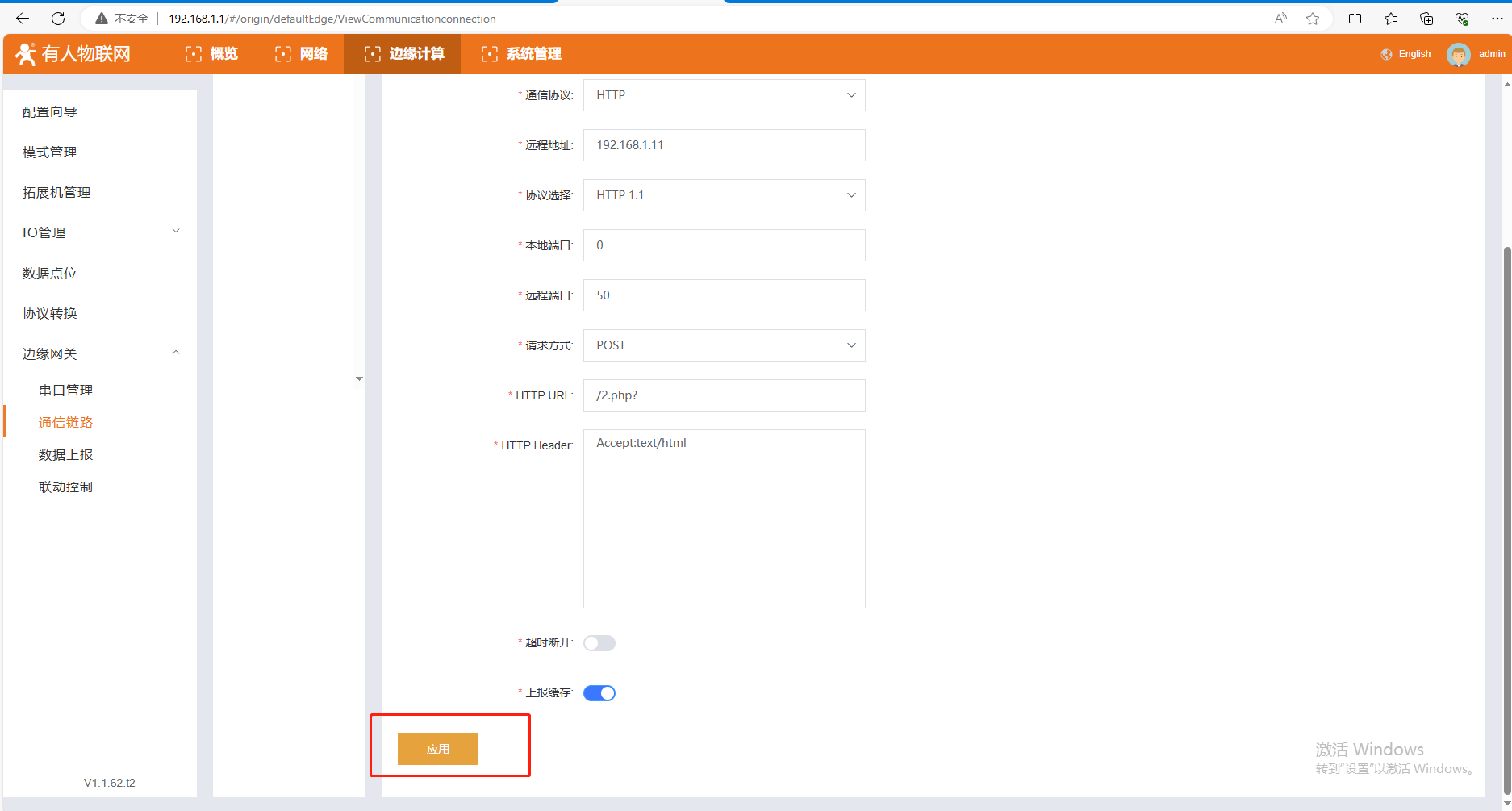Expand the IO管理 sidebar menu
This screenshot has height=811, width=1512.
click(x=100, y=232)
